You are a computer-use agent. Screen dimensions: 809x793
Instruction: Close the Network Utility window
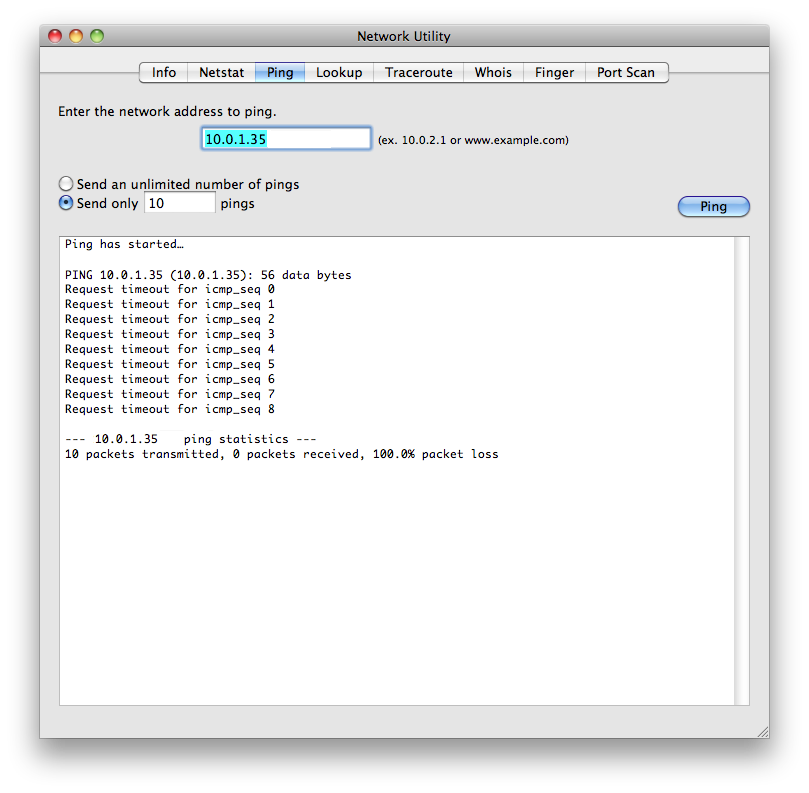click(x=55, y=36)
